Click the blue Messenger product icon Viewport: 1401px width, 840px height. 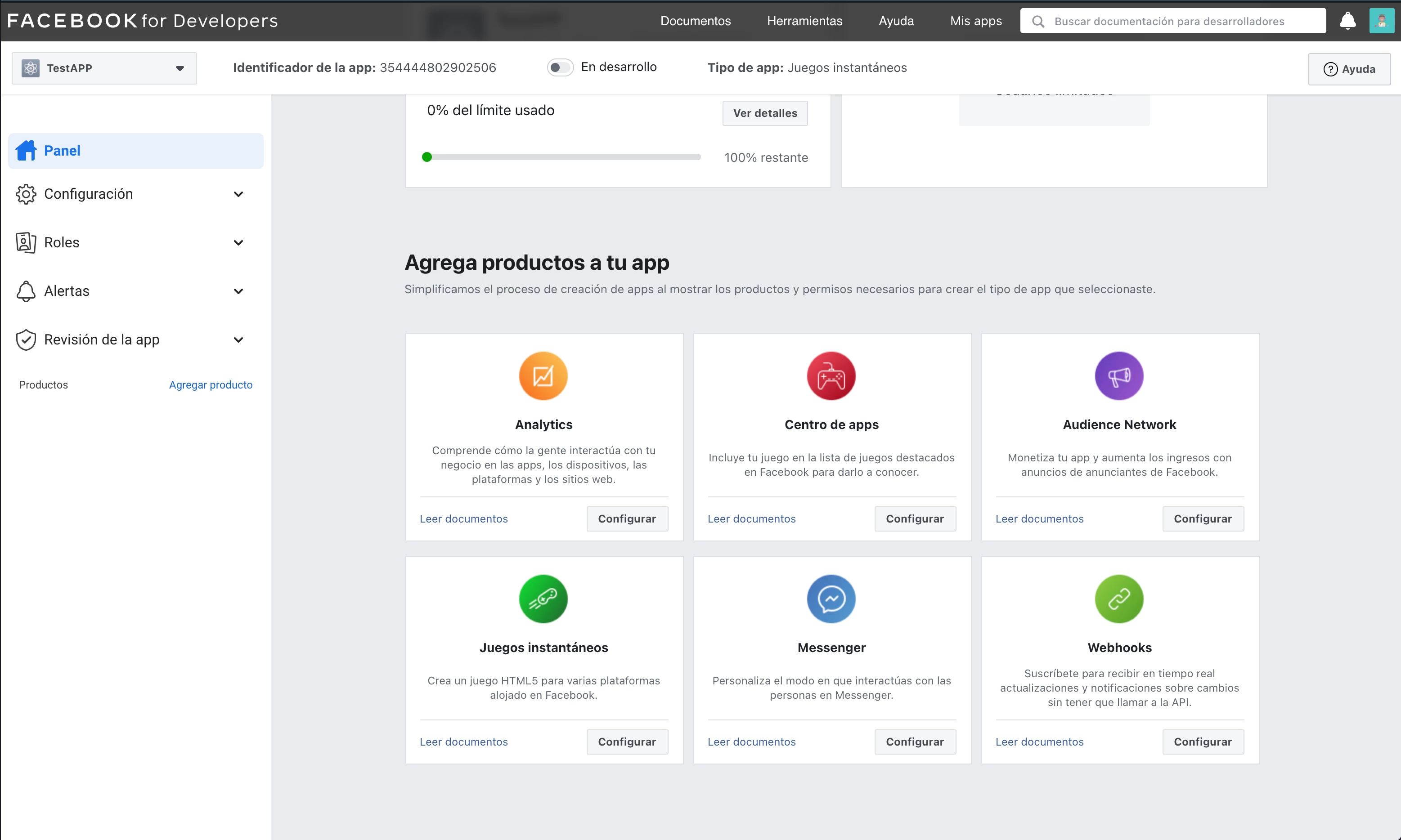[x=831, y=599]
